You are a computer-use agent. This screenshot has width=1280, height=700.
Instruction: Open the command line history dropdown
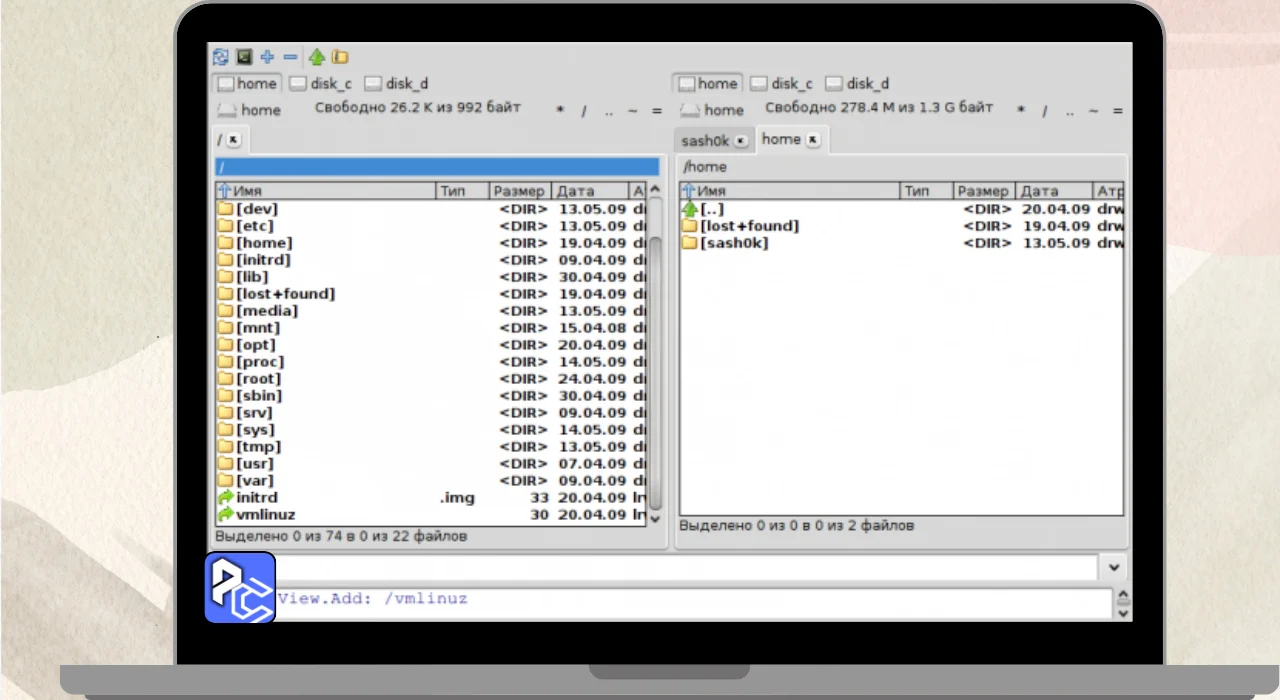(1114, 568)
